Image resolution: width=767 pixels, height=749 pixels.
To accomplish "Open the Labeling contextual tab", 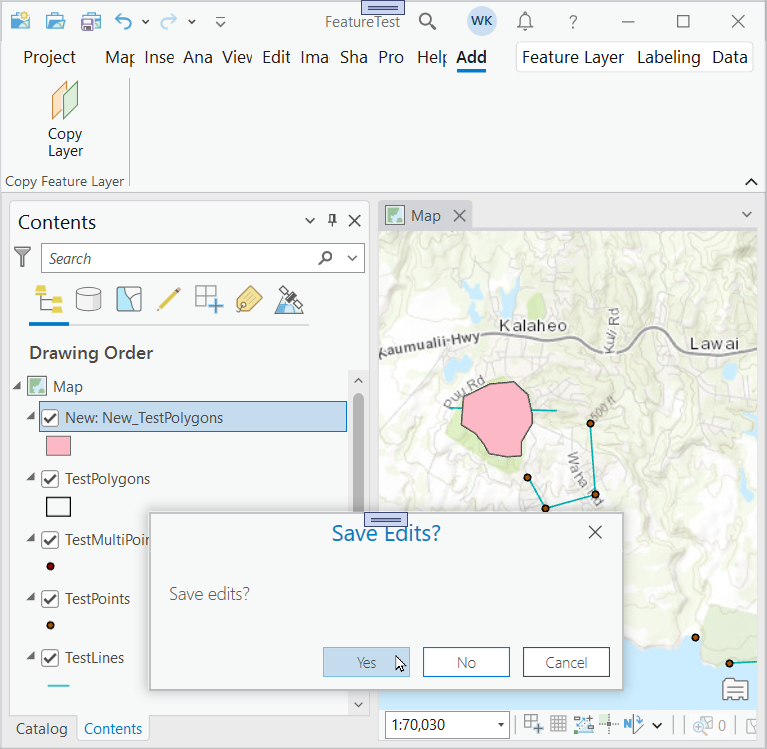I will (669, 57).
